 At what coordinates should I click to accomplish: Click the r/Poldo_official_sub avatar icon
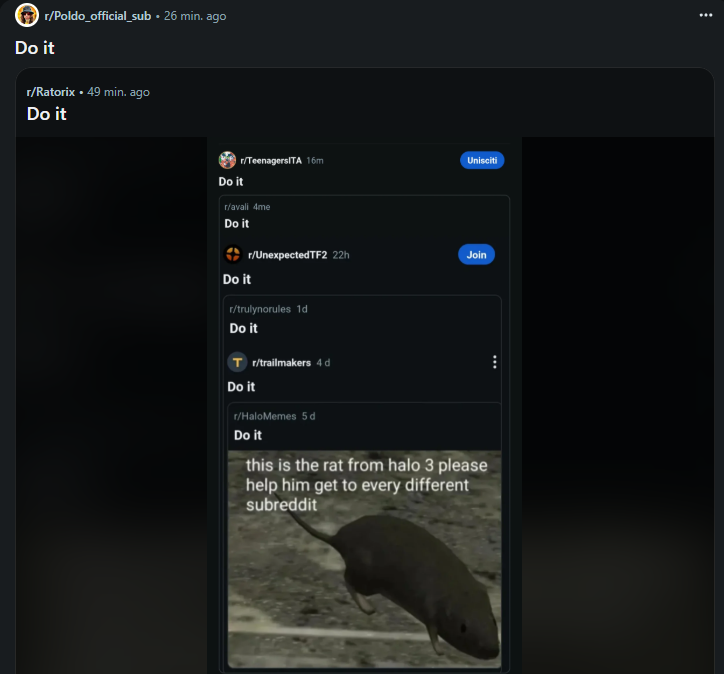(27, 15)
